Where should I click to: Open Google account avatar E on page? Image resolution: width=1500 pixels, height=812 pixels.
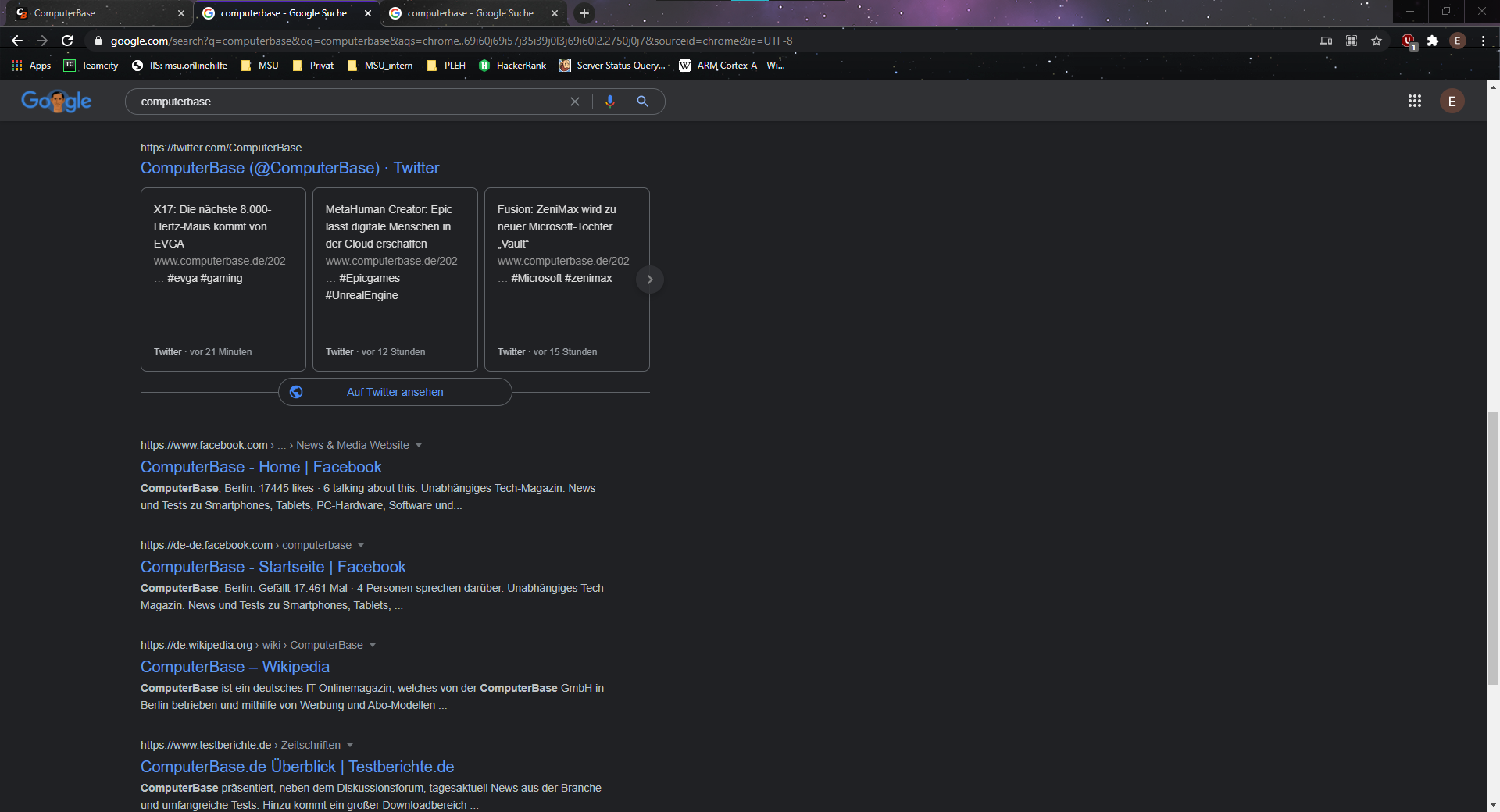coord(1452,101)
